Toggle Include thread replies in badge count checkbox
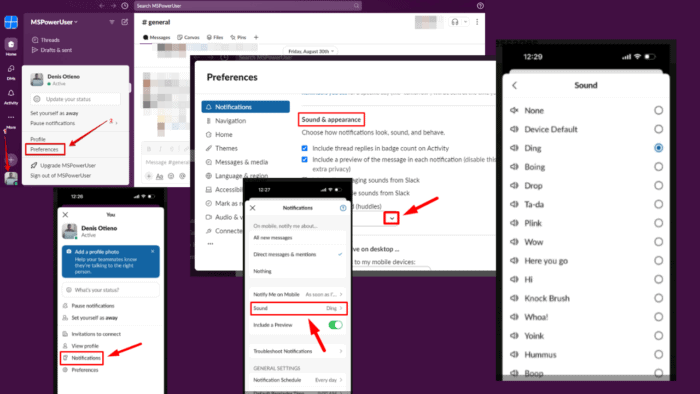700x394 pixels. (304, 148)
